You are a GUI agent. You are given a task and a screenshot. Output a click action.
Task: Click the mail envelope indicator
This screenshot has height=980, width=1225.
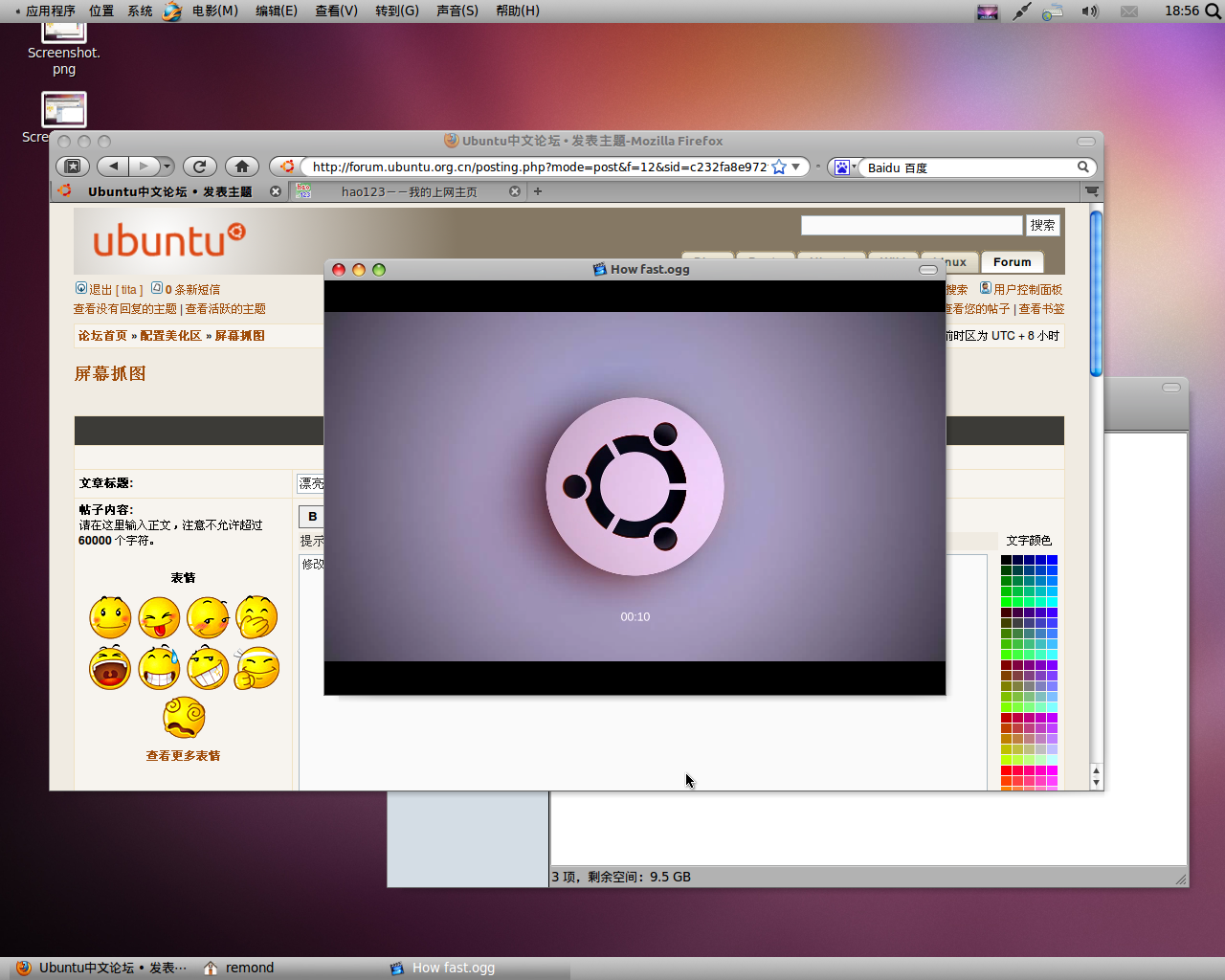[1129, 11]
